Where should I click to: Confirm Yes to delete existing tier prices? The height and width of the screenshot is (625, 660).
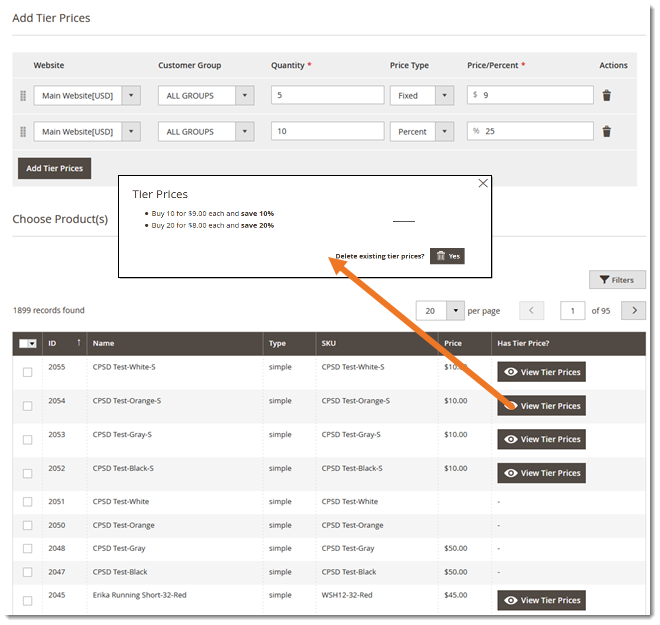[x=447, y=256]
